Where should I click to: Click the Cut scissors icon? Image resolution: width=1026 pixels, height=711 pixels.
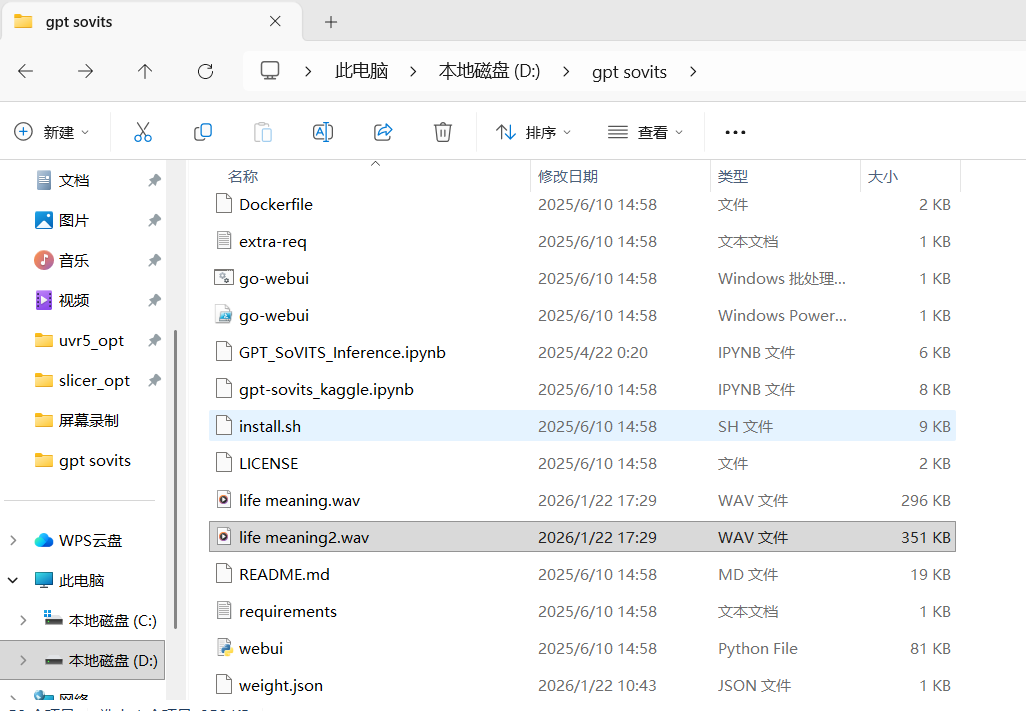(x=143, y=132)
